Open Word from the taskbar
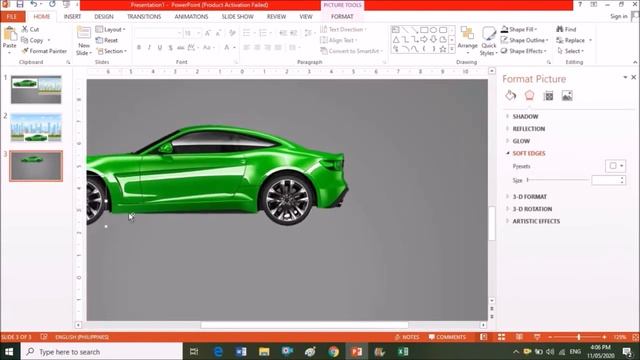This screenshot has width=640, height=360. click(241, 351)
